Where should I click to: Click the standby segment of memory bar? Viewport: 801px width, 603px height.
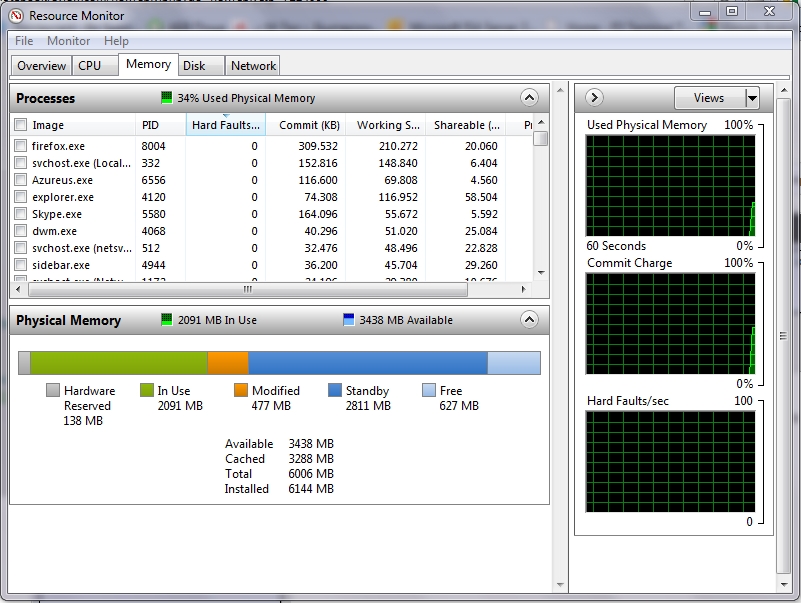click(368, 363)
